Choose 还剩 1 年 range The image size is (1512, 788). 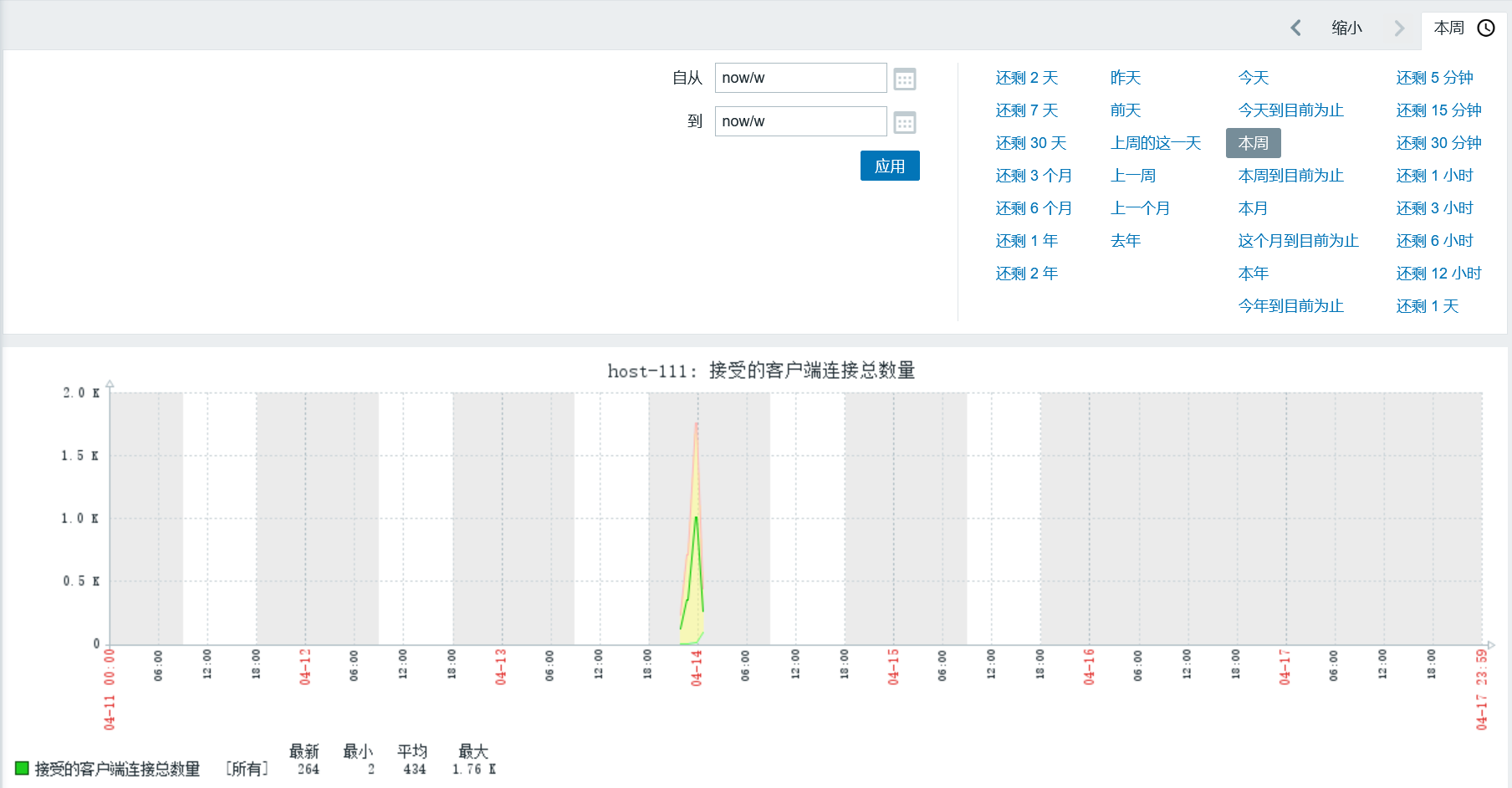point(1027,241)
